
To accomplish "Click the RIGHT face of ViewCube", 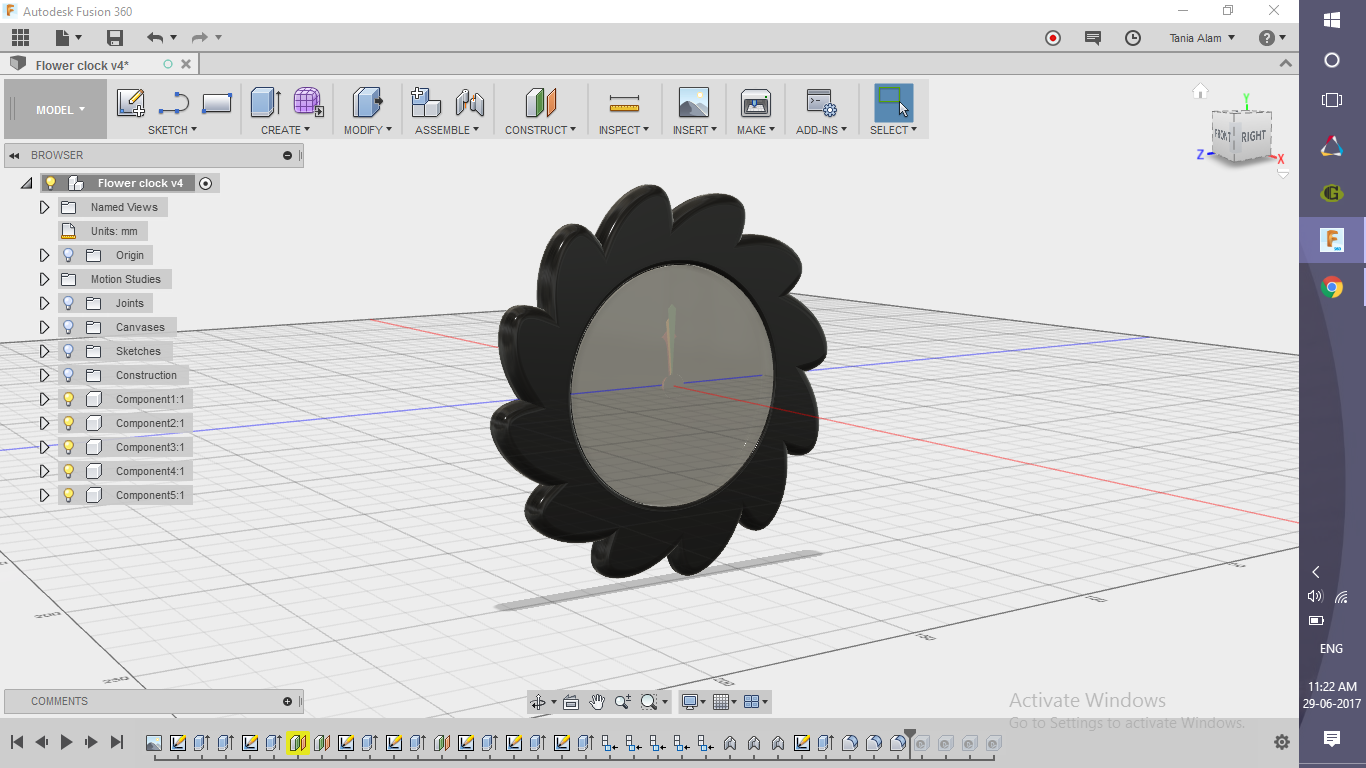I will (1253, 135).
